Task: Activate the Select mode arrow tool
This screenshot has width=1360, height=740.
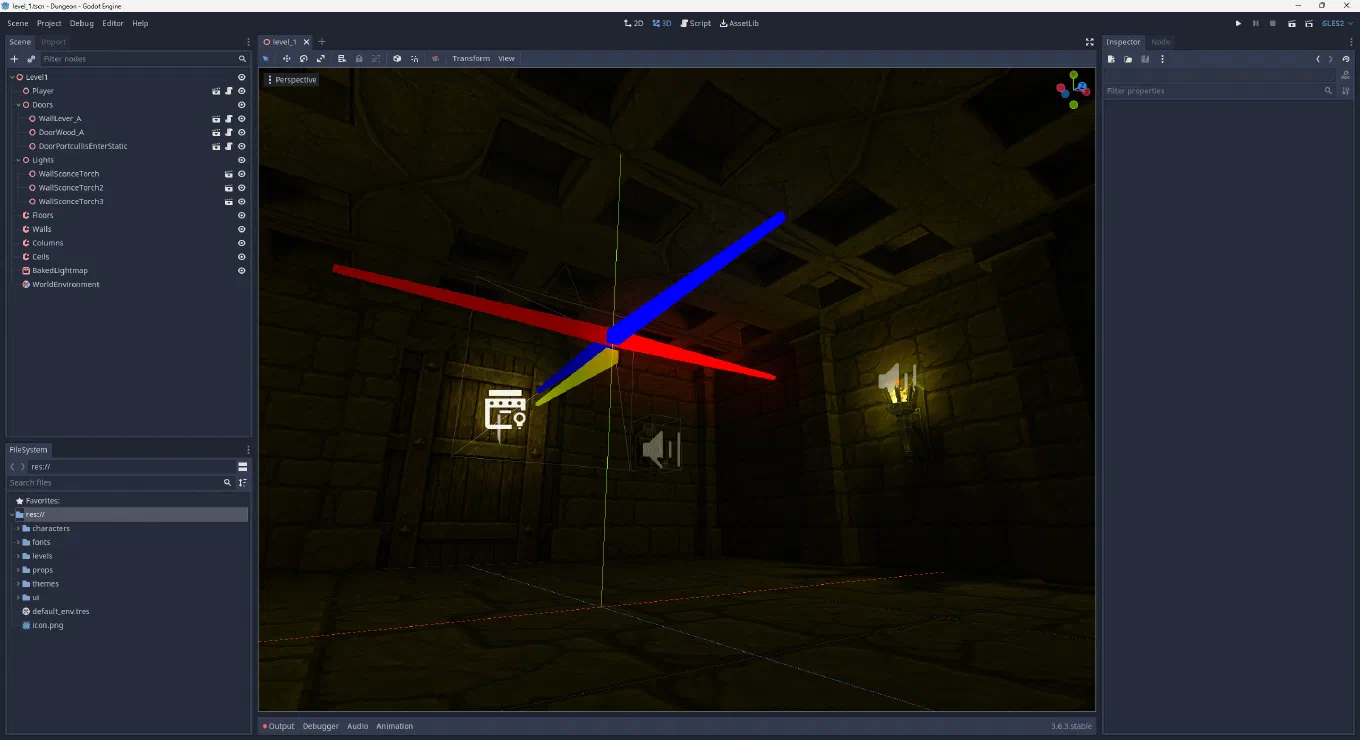Action: click(x=266, y=59)
